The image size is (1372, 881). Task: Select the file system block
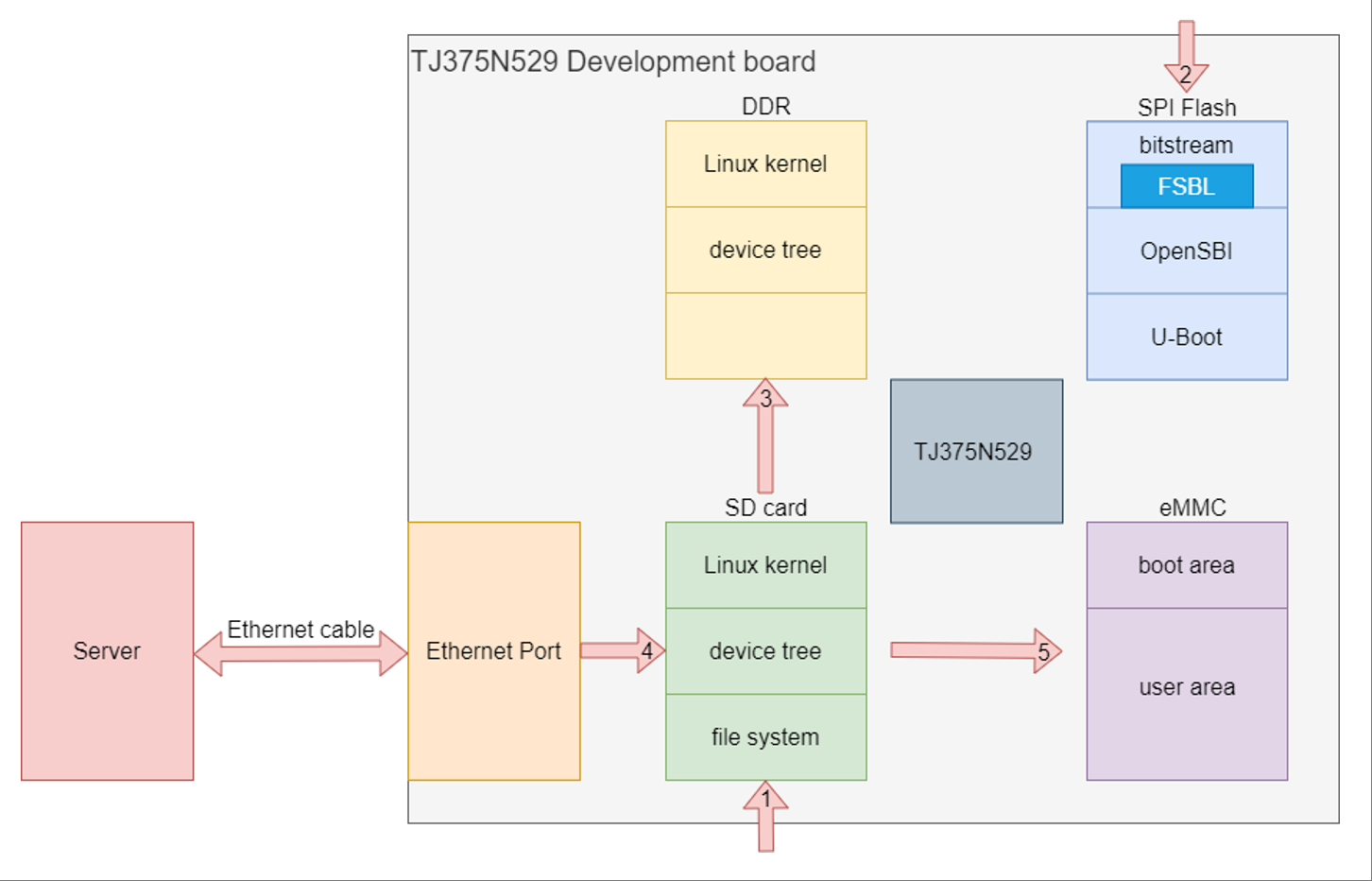click(x=765, y=736)
